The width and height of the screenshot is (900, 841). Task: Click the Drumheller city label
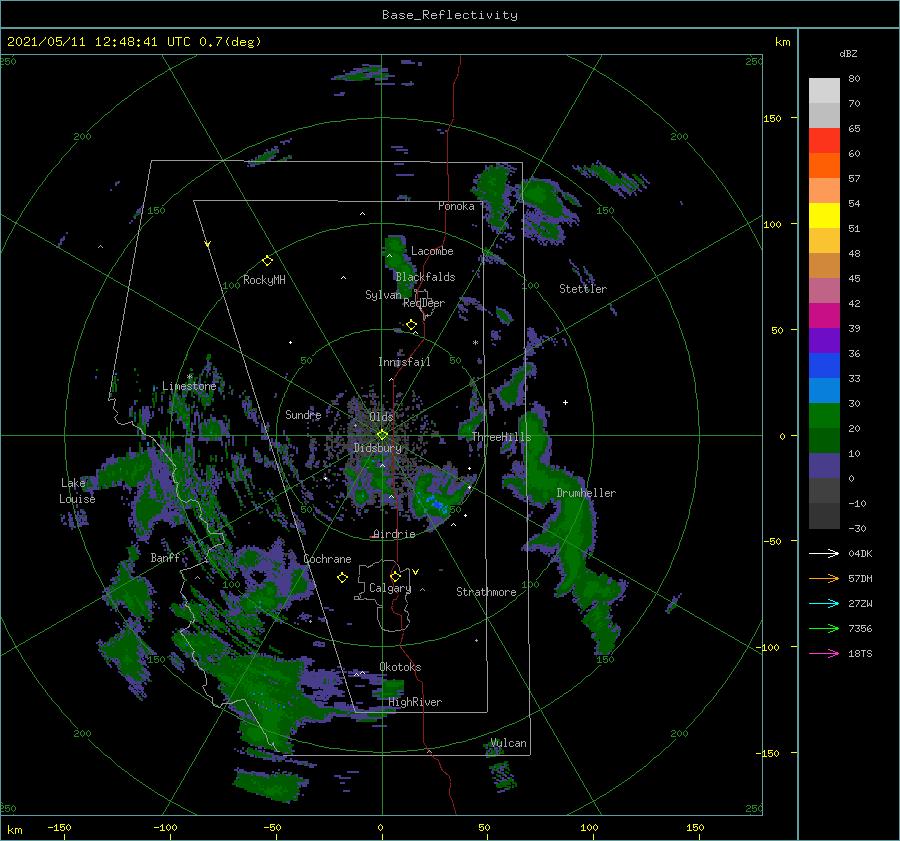coord(586,493)
